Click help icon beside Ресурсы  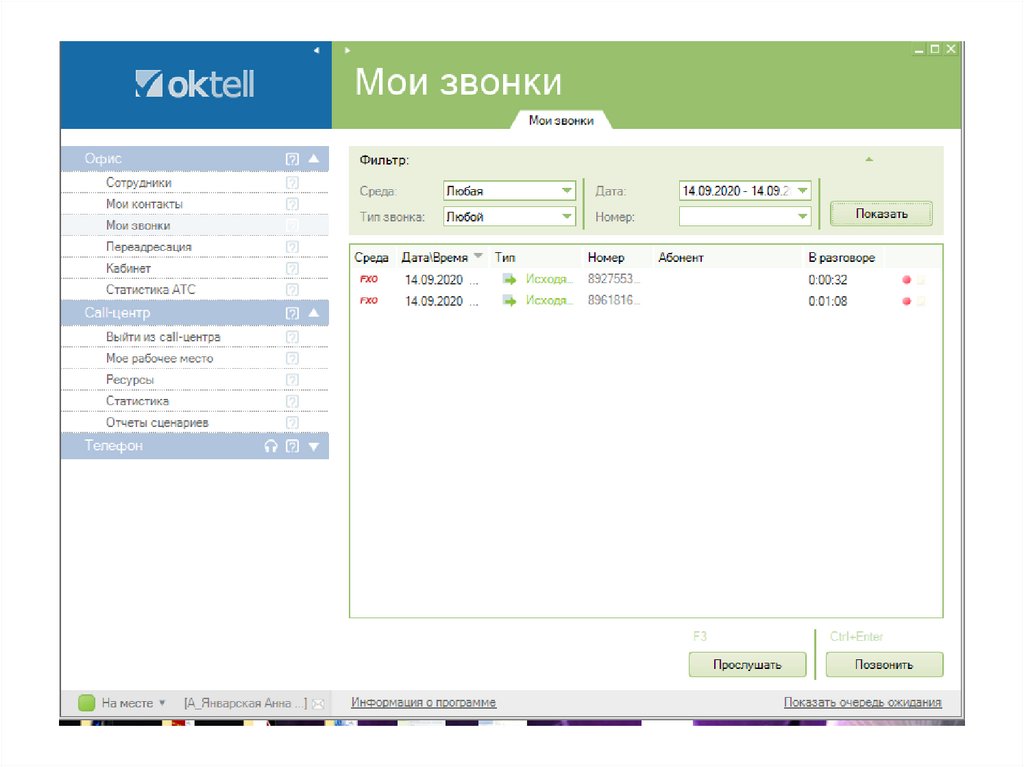pyautogui.click(x=292, y=380)
